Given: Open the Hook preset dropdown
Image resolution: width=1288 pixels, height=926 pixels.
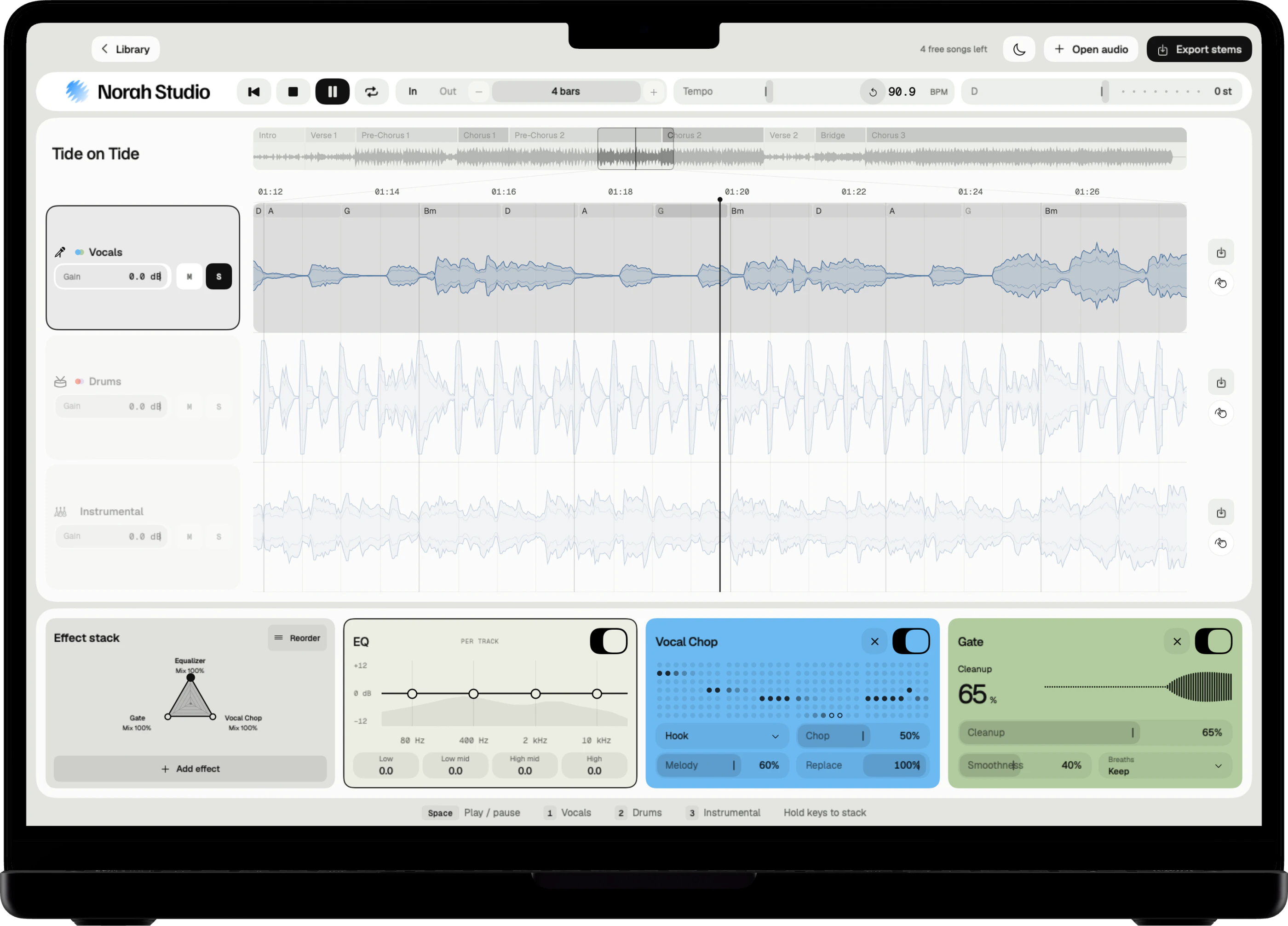Looking at the screenshot, I should [x=722, y=736].
